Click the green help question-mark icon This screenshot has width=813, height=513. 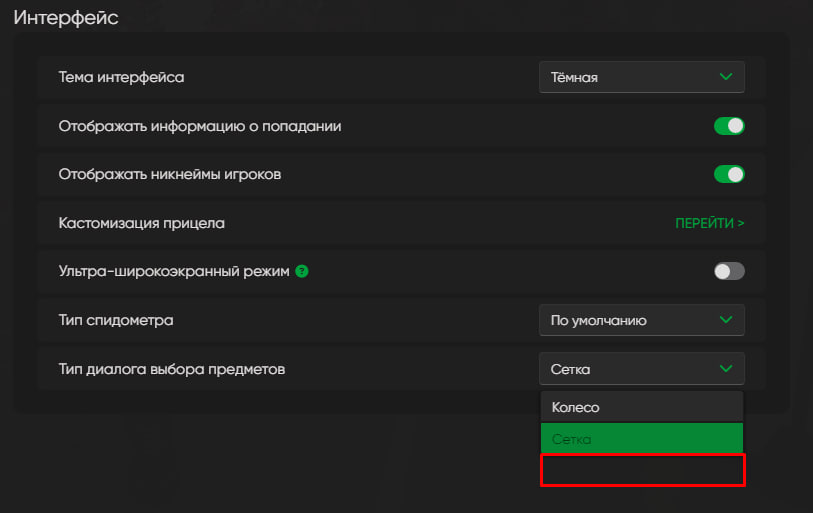(x=302, y=271)
